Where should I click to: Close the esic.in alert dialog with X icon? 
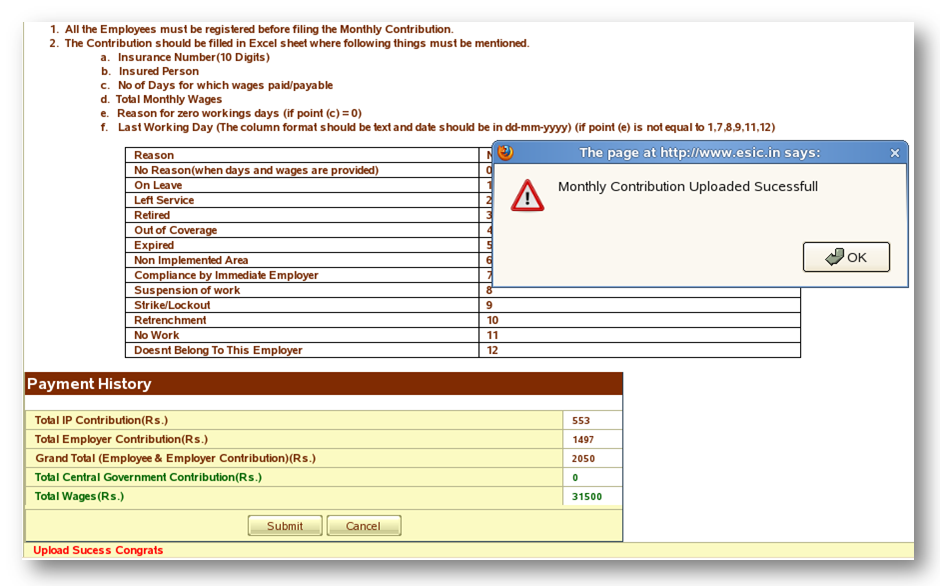894,153
